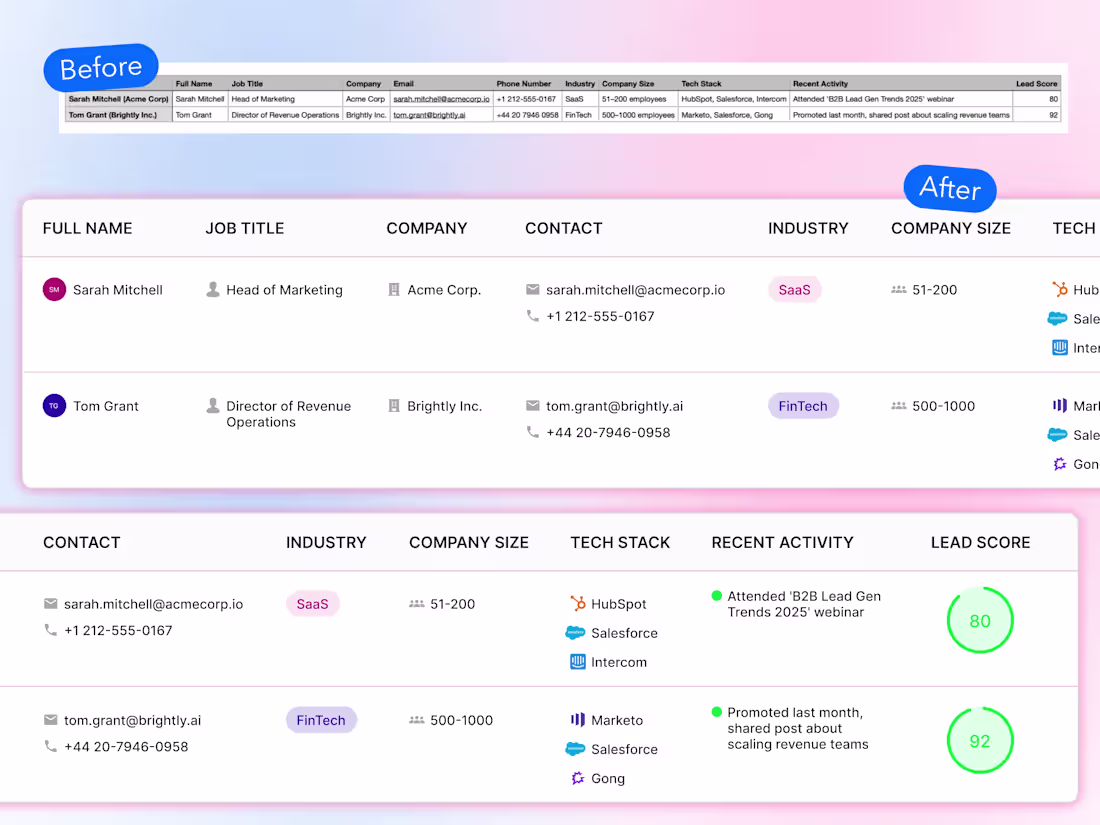The height and width of the screenshot is (825, 1100).
Task: Select the HubSpot icon in Sarah's tech stack
Action: pos(578,604)
